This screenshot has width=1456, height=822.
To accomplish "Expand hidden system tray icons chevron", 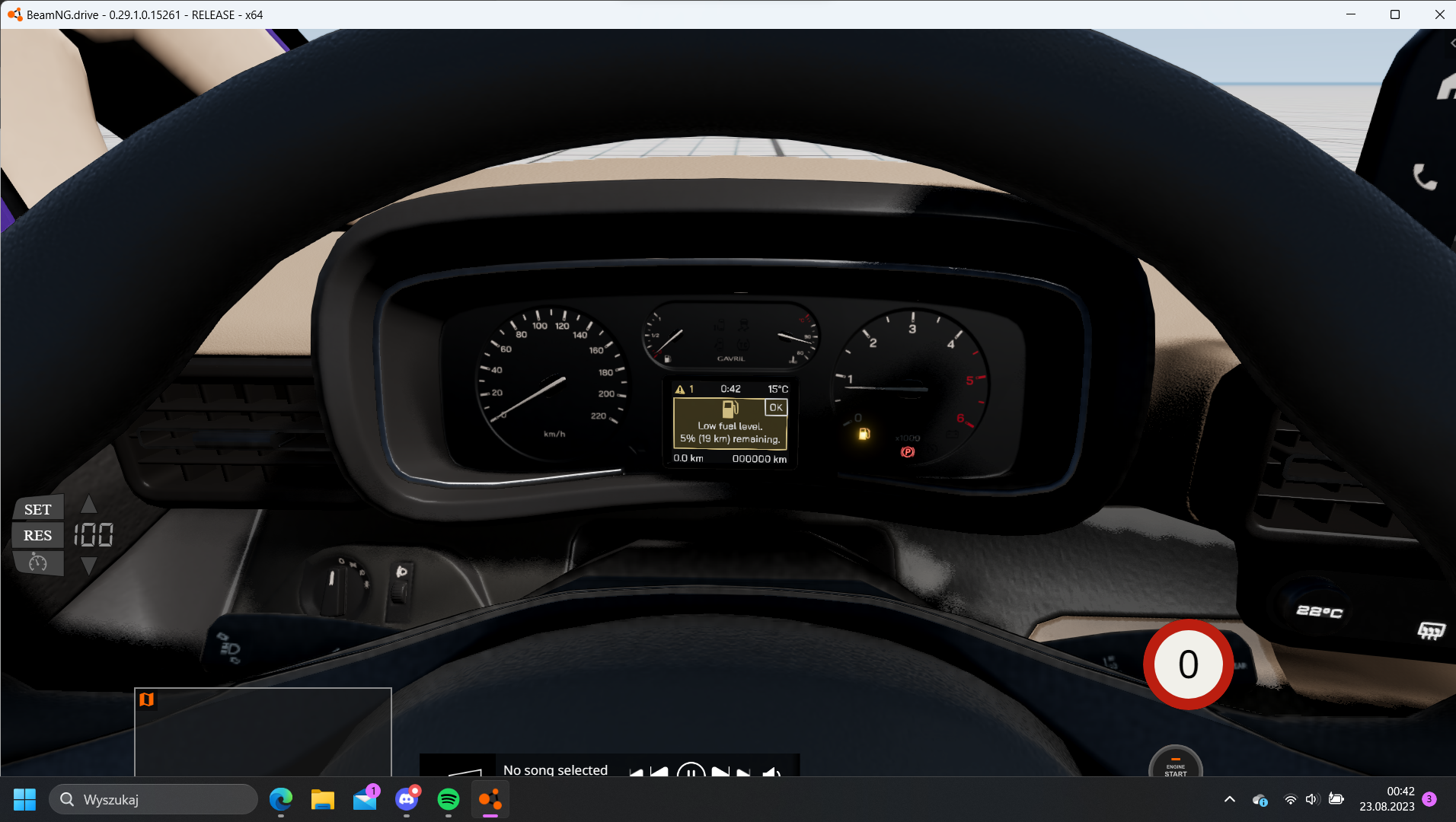I will pyautogui.click(x=1229, y=799).
